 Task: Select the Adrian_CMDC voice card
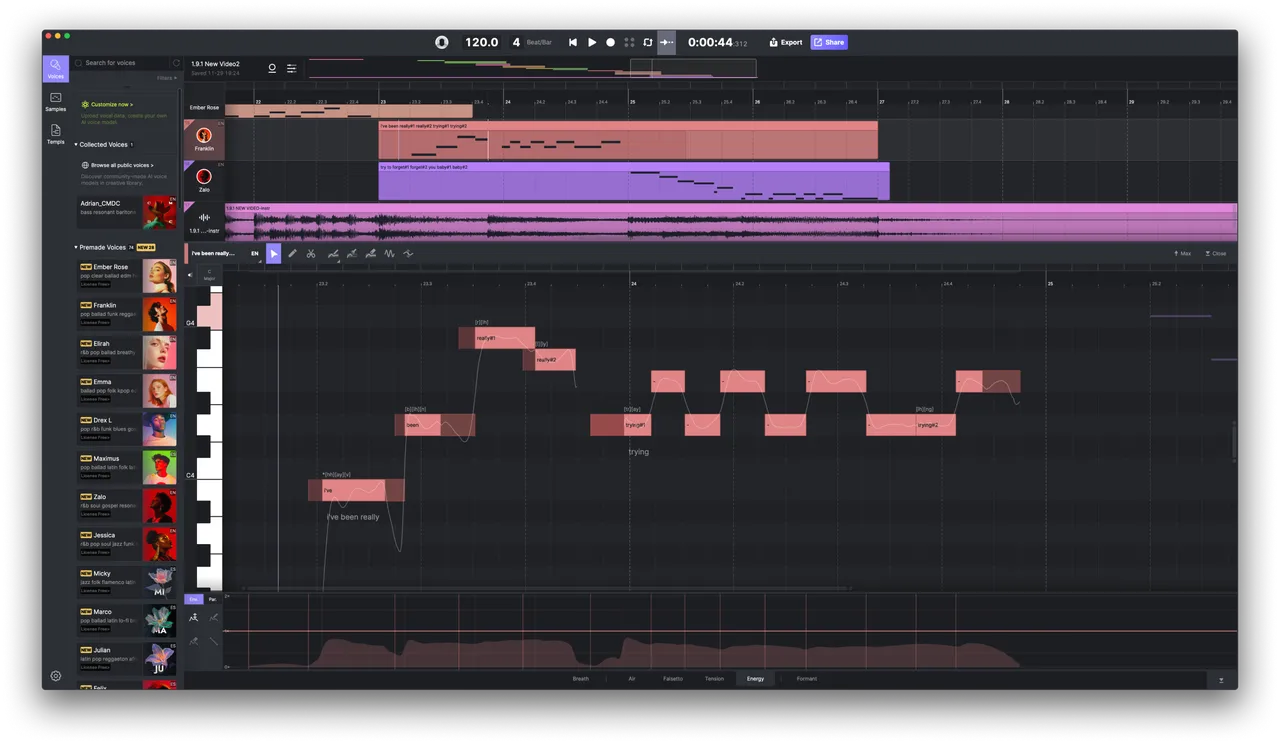[x=128, y=212]
